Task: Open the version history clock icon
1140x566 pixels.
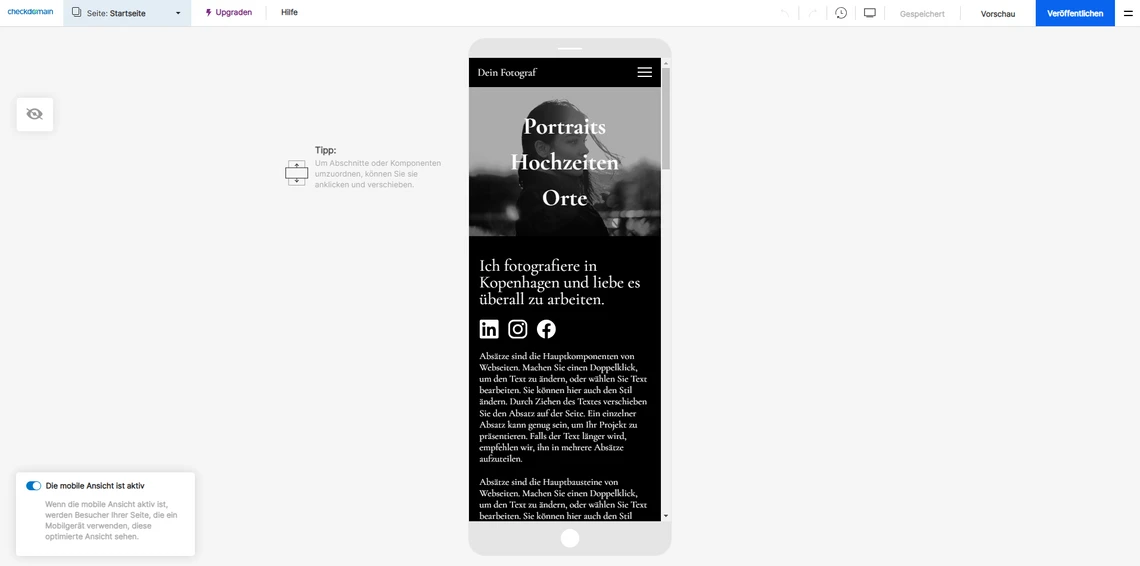Action: pyautogui.click(x=841, y=13)
